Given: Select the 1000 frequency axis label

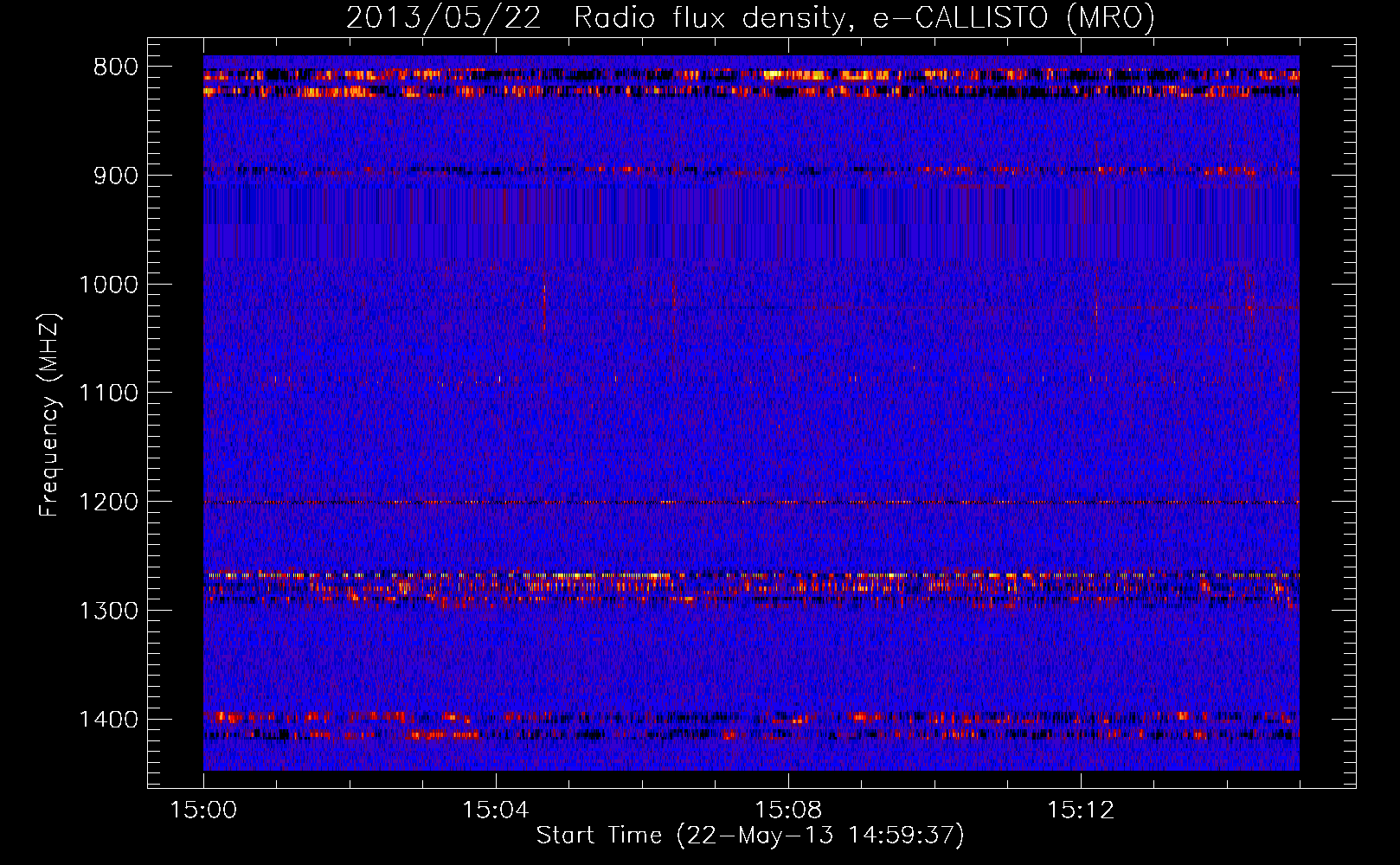Looking at the screenshot, I should 108,285.
